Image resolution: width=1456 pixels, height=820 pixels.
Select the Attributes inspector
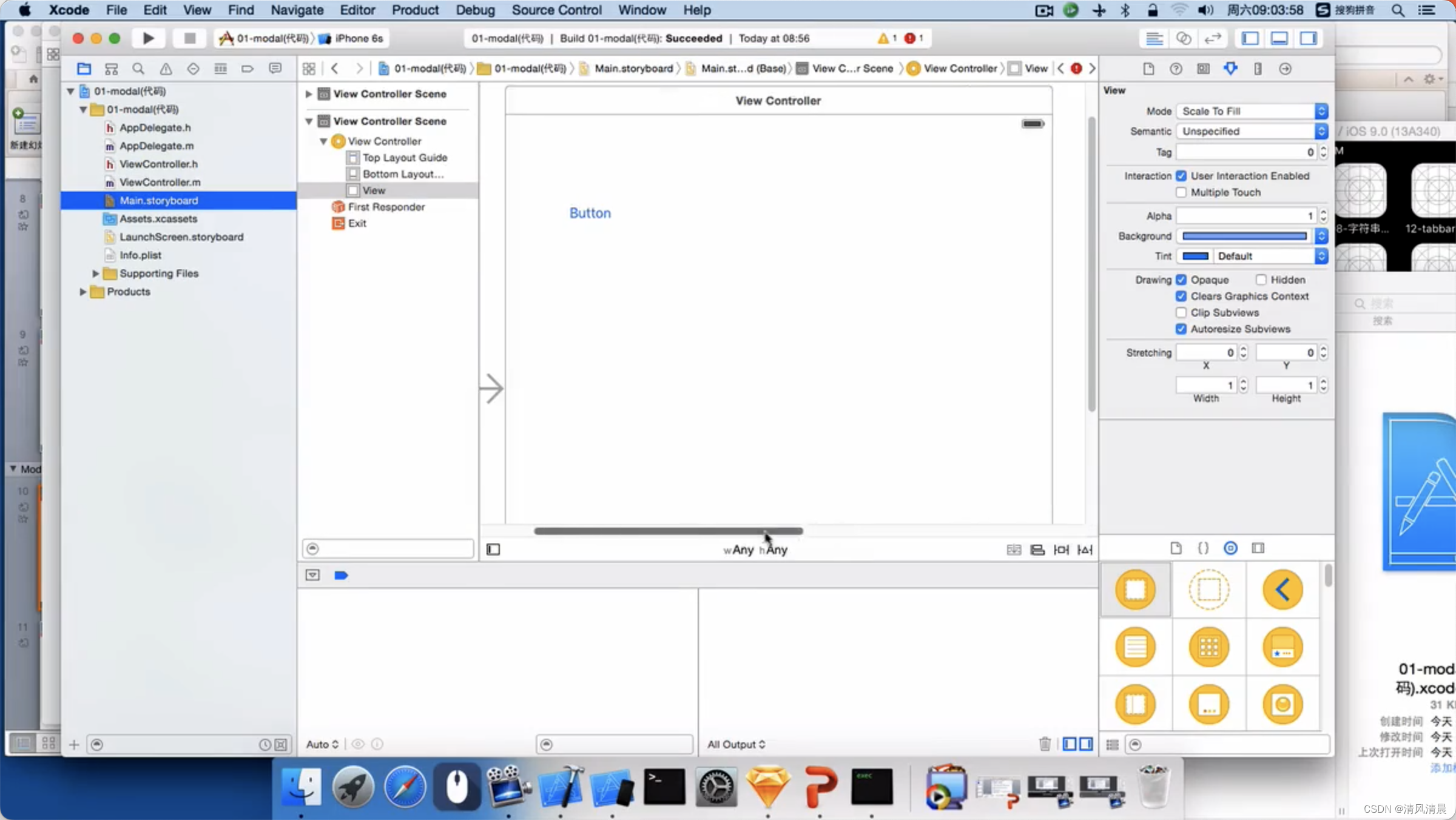[x=1230, y=69]
